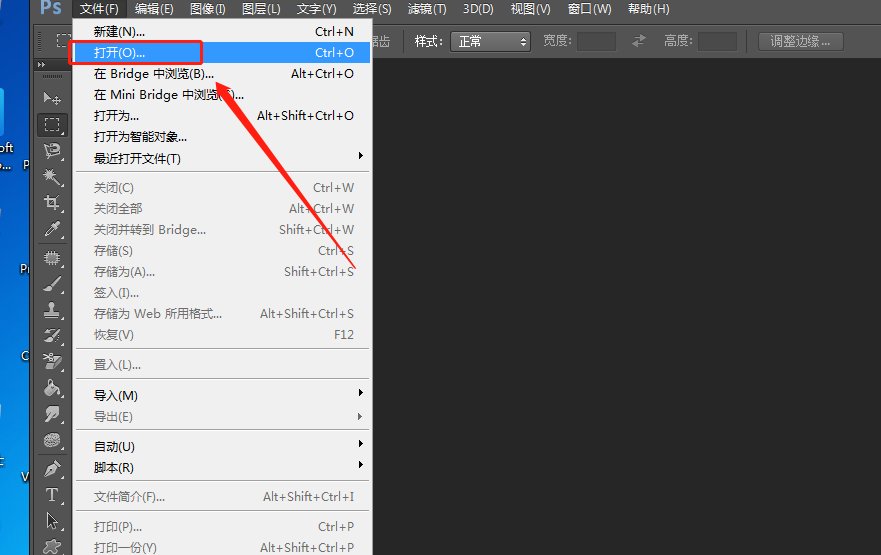Select the Magic Wand tool
Image resolution: width=881 pixels, height=555 pixels.
click(x=52, y=177)
